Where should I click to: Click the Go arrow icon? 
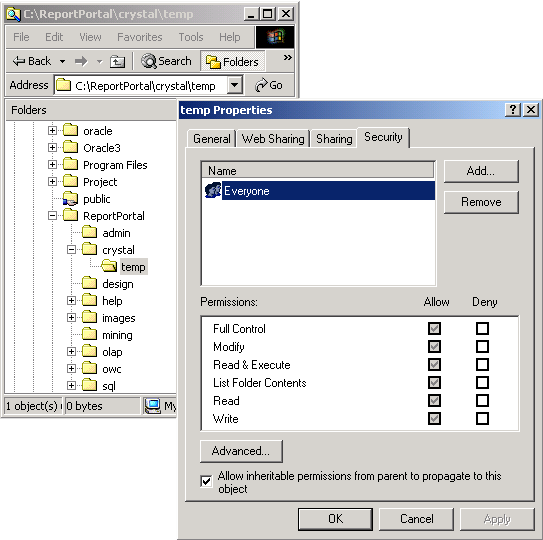(261, 85)
